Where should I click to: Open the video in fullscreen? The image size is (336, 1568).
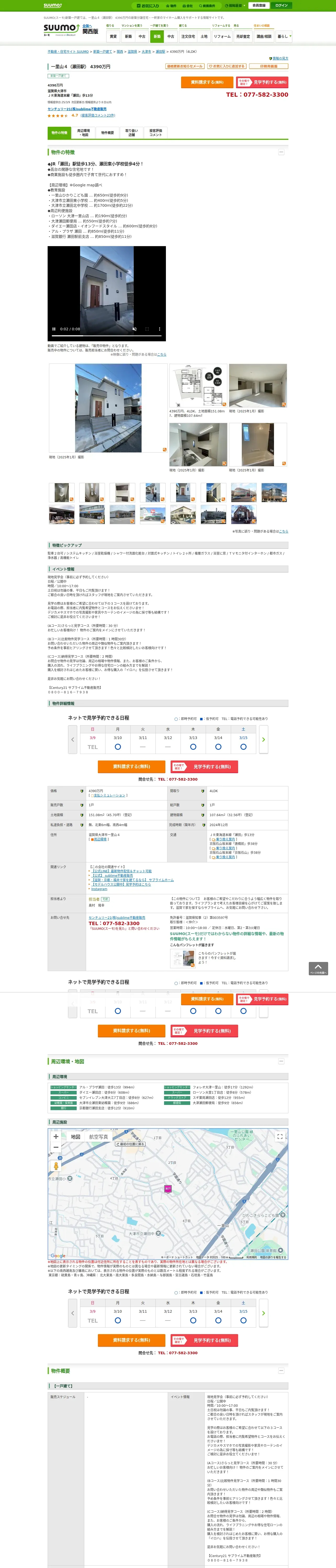147,329
